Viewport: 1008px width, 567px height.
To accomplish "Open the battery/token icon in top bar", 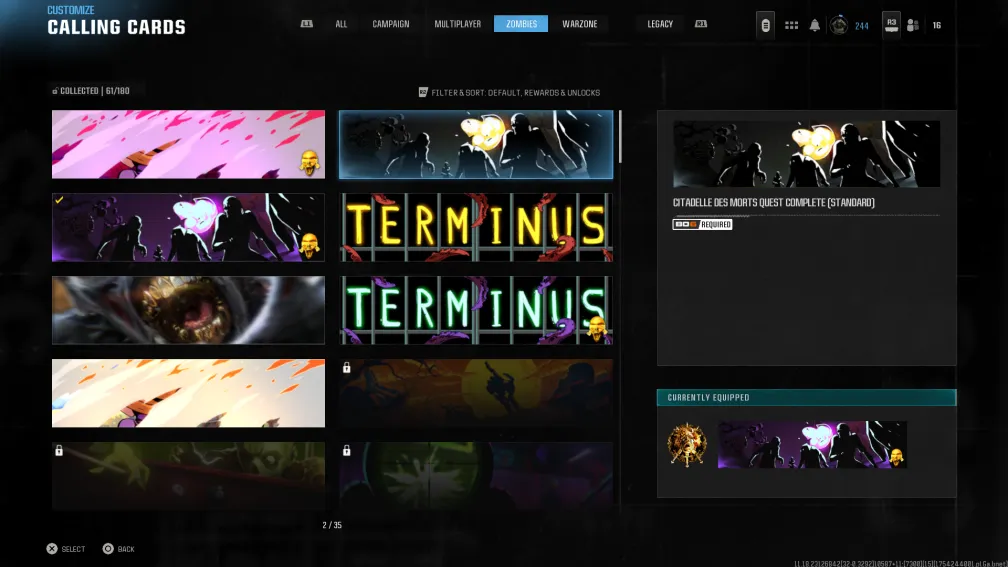I will [765, 26].
